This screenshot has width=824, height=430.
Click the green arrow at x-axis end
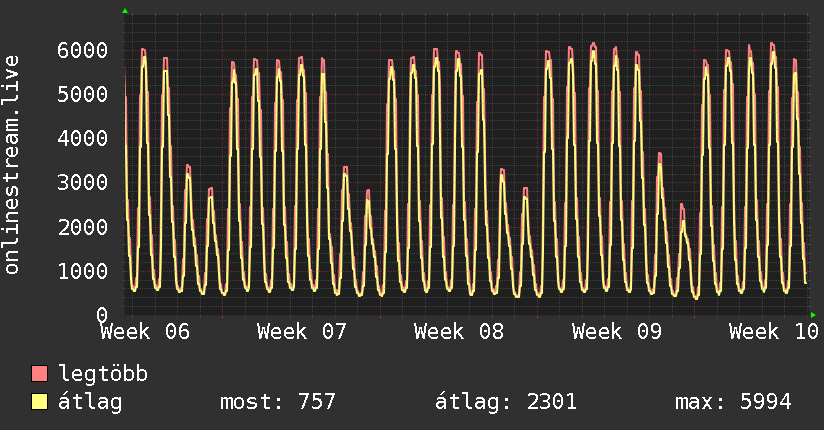click(813, 315)
